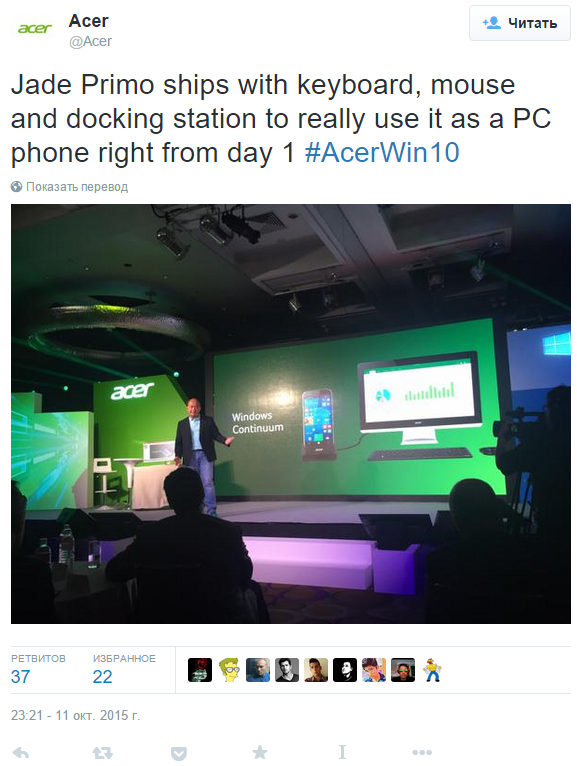Image resolution: width=577 pixels, height=766 pixels.
Task: Open tweet timestamp 23:21 - 11 окт. 2015
Action: 75,715
